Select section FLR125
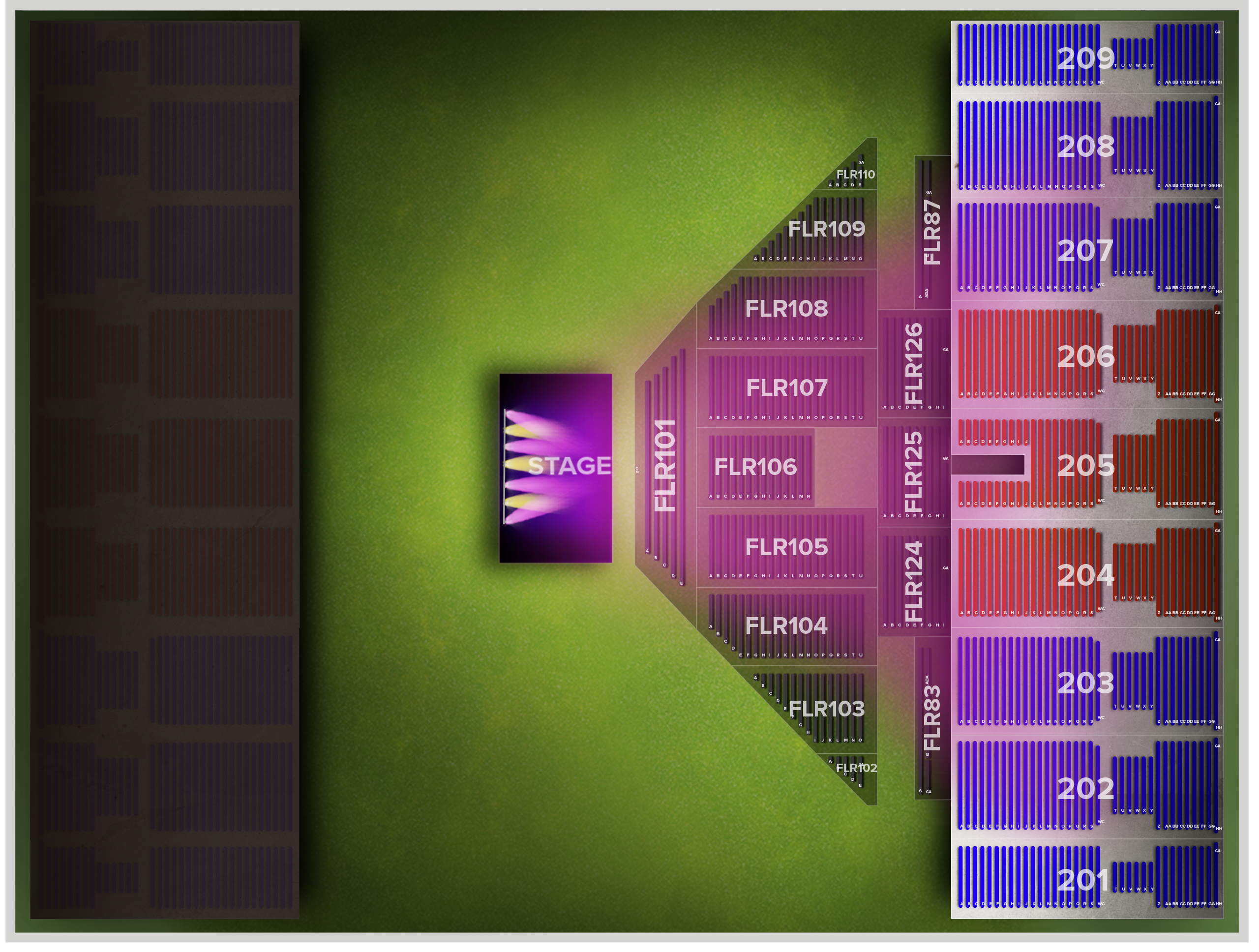 point(914,472)
